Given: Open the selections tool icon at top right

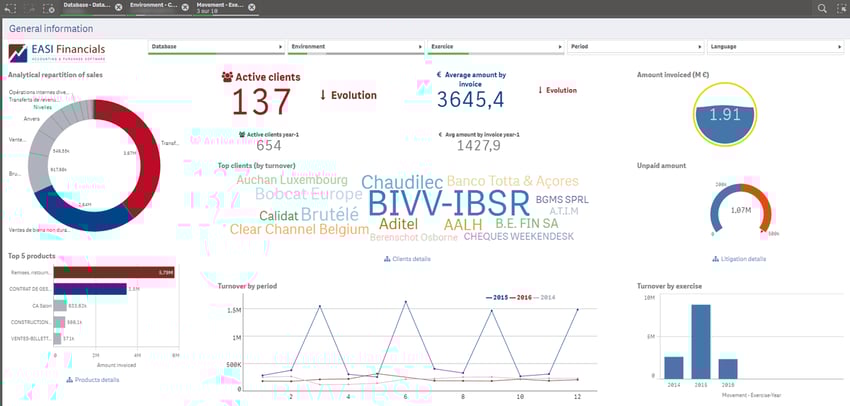Looking at the screenshot, I should tap(841, 8).
